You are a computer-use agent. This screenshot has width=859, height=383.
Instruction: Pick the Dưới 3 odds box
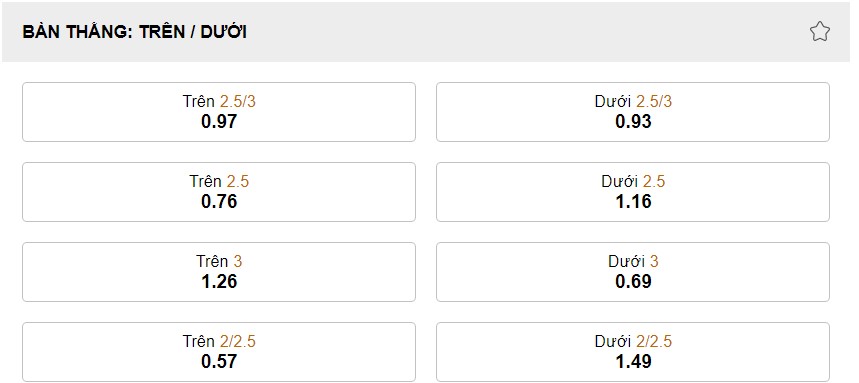coord(633,272)
